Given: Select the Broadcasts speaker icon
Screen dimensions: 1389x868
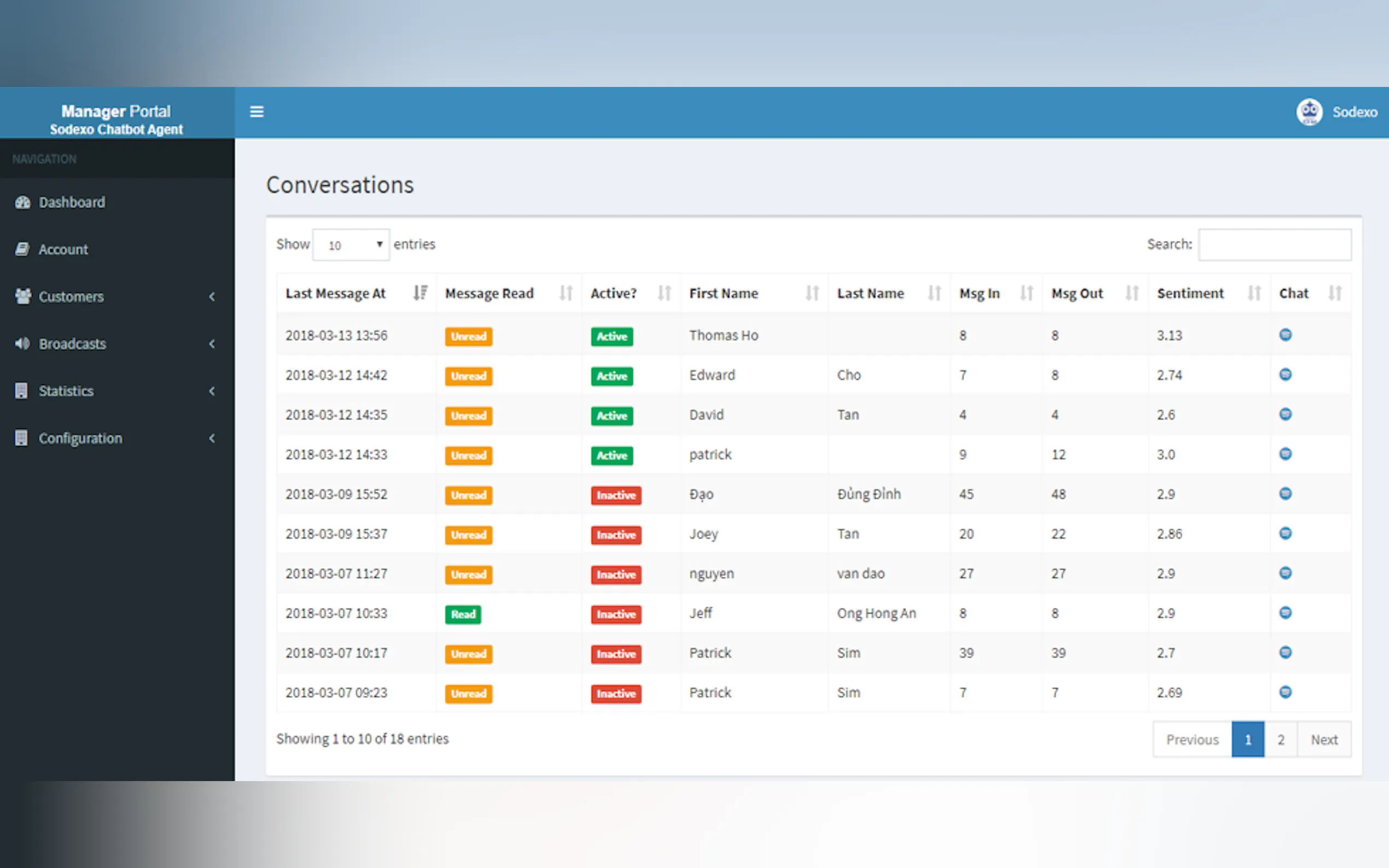Looking at the screenshot, I should [x=22, y=343].
